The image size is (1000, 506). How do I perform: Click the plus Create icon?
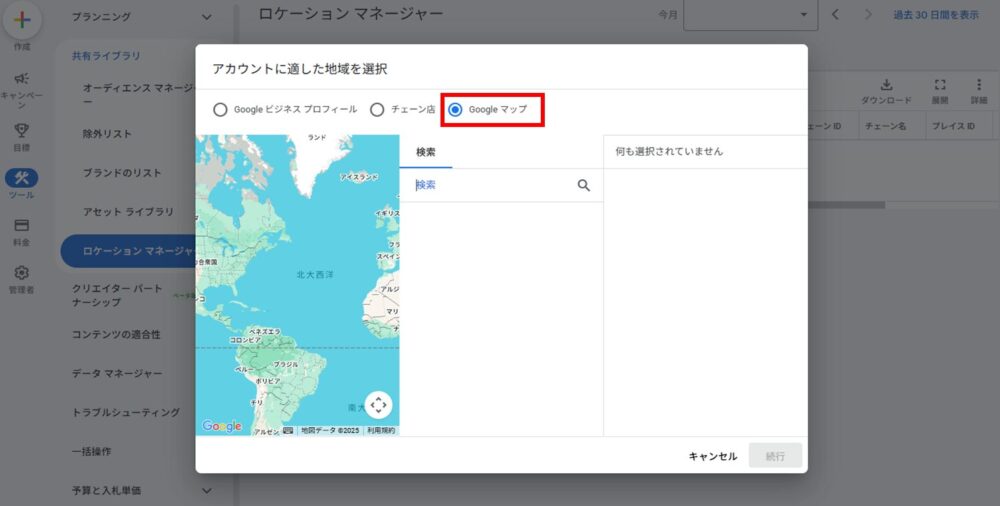click(x=21, y=21)
